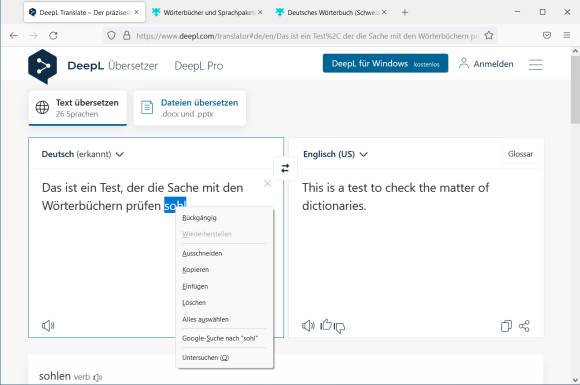Listen to the German source text
Screen dimensions: 580x385
coord(48,326)
